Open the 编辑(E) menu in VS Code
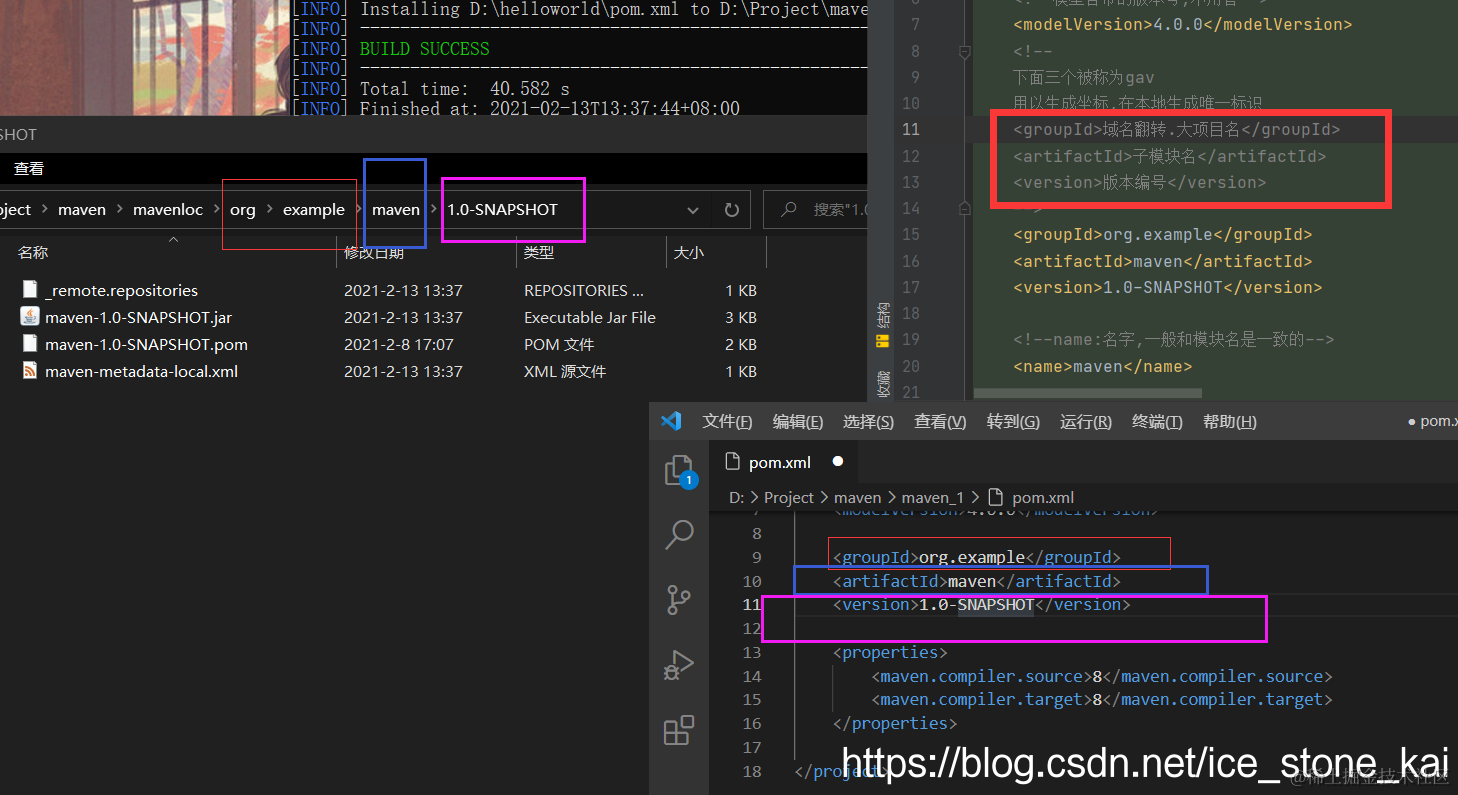 tap(798, 421)
